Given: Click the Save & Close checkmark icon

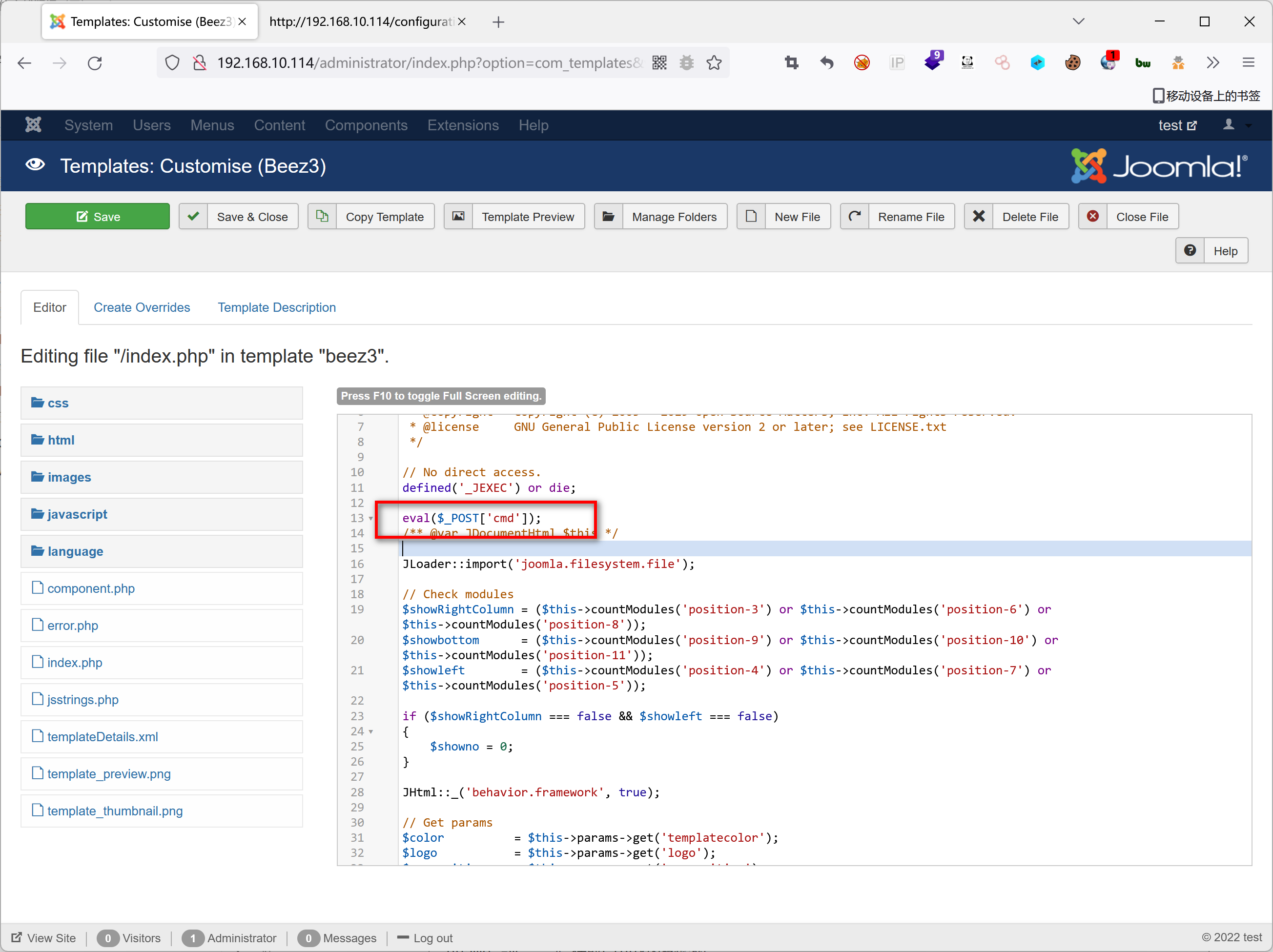Looking at the screenshot, I should (x=193, y=216).
